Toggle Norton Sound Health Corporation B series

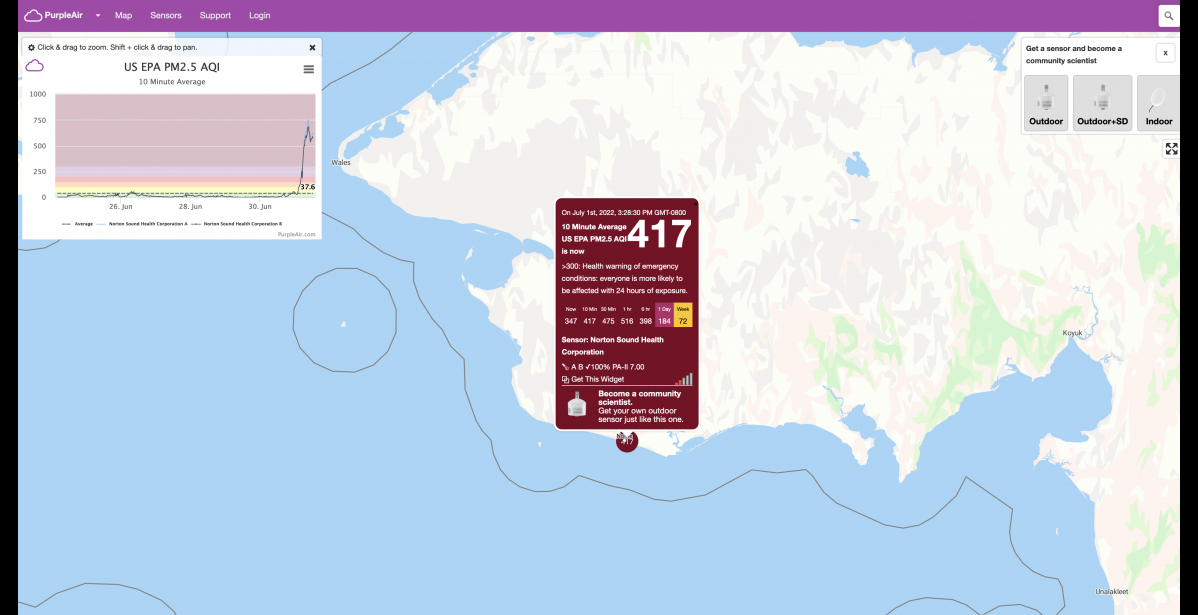coord(236,224)
